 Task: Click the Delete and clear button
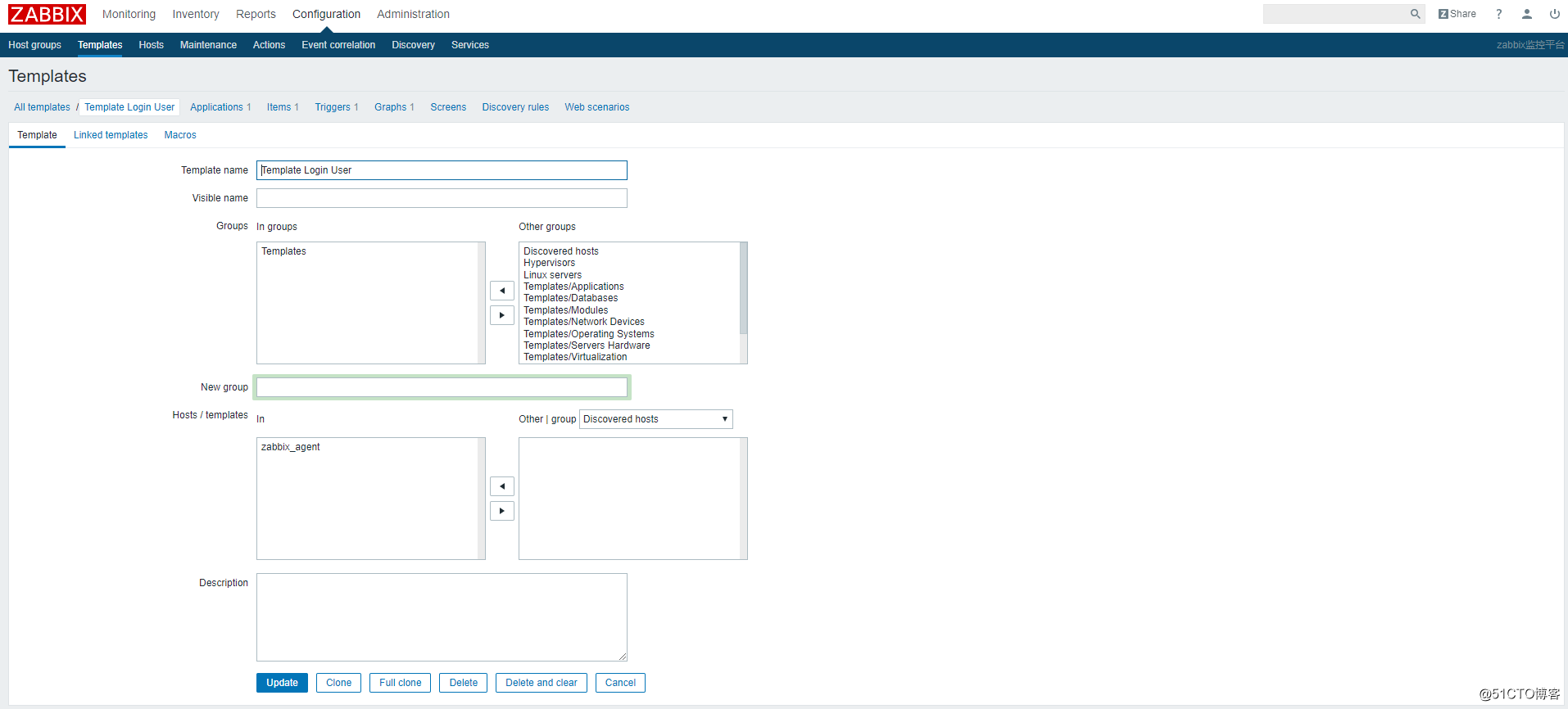[541, 683]
